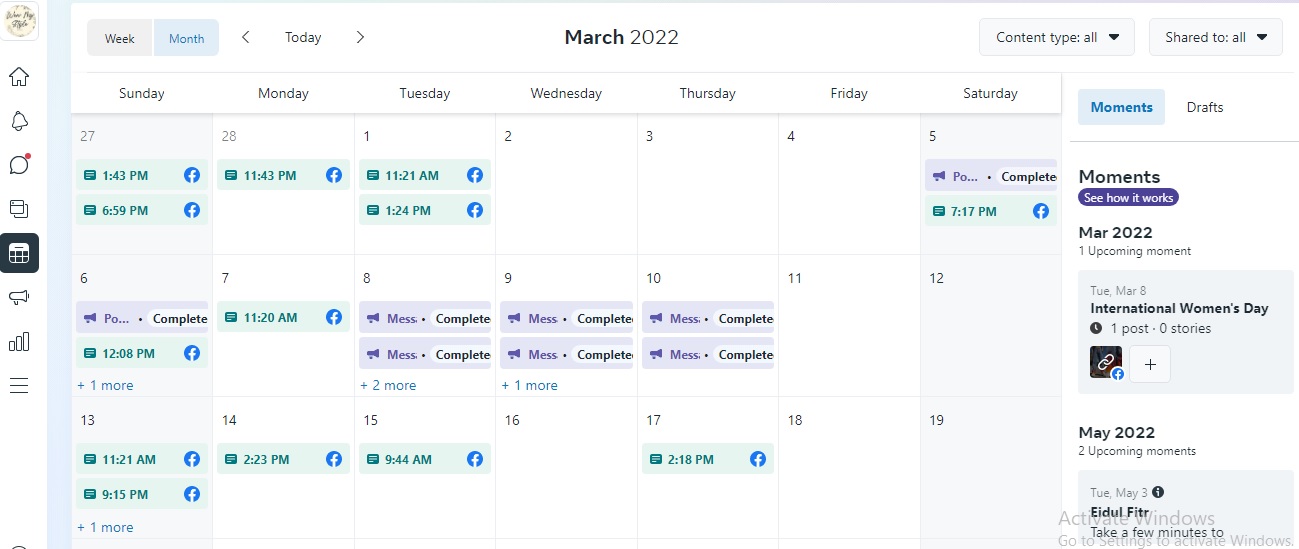1299x549 pixels.
Task: Open the hamburger All tools menu
Action: click(x=19, y=386)
